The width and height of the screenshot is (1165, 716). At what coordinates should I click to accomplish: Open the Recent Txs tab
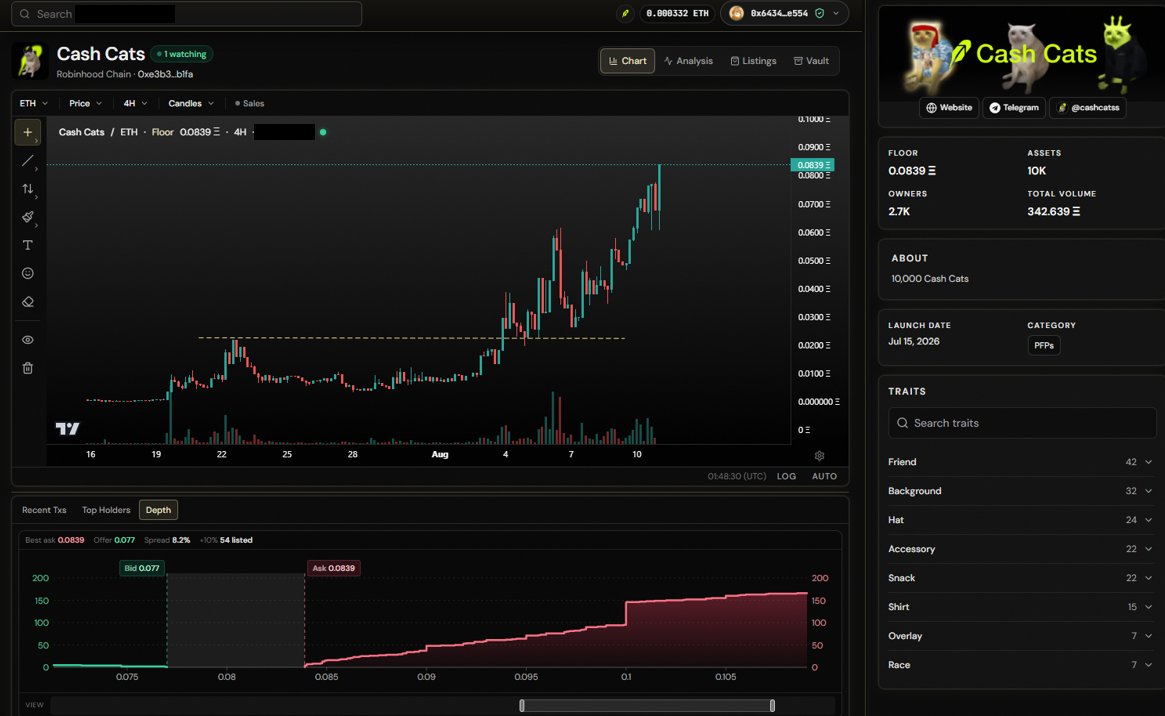click(x=44, y=510)
